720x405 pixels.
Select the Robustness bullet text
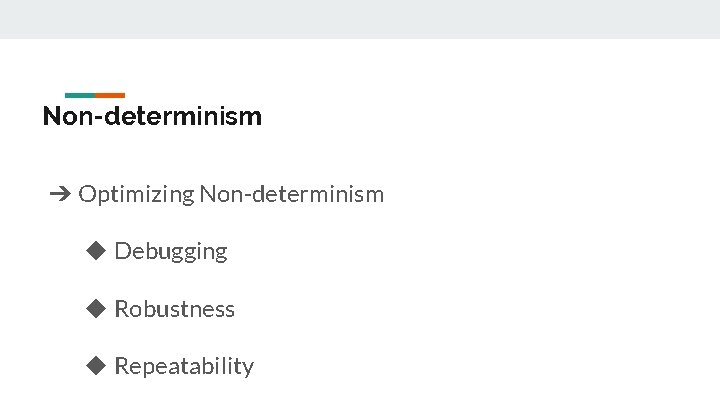coord(175,309)
